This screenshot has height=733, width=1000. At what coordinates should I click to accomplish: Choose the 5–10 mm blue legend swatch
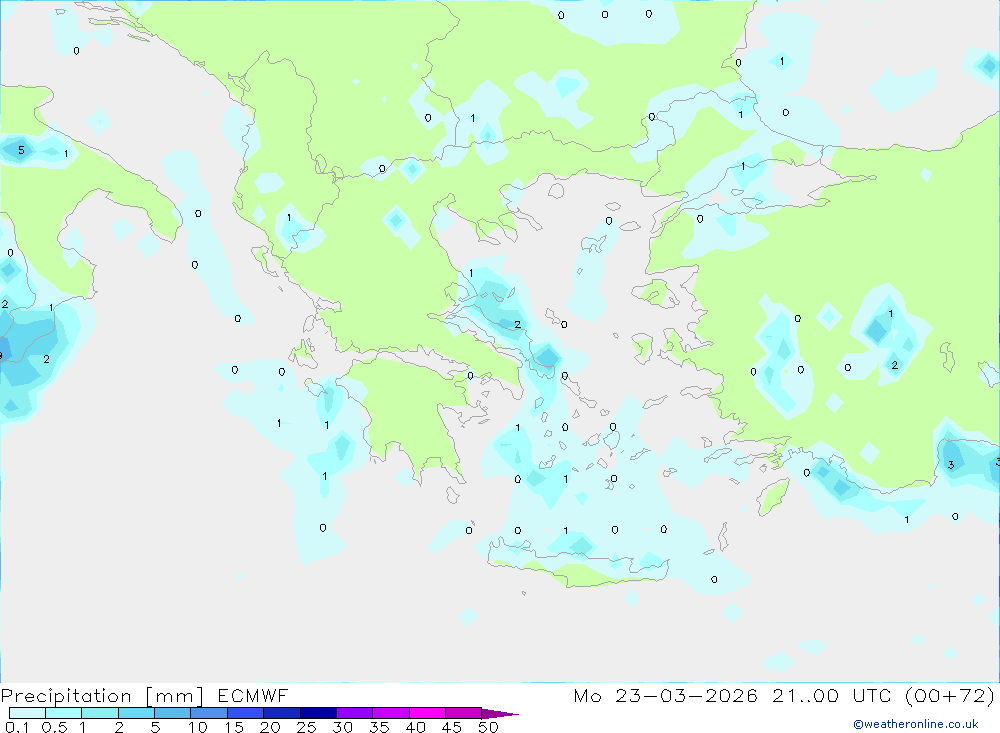(x=173, y=713)
